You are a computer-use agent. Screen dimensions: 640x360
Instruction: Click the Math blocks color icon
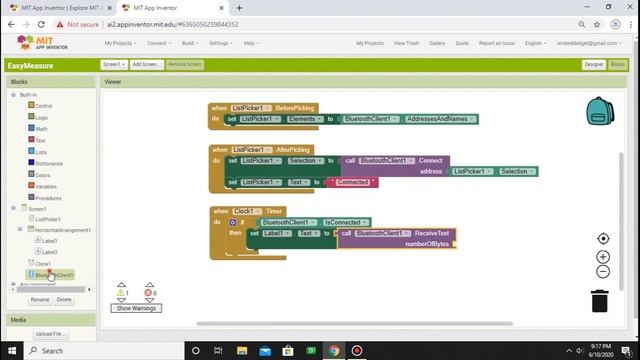pos(31,128)
